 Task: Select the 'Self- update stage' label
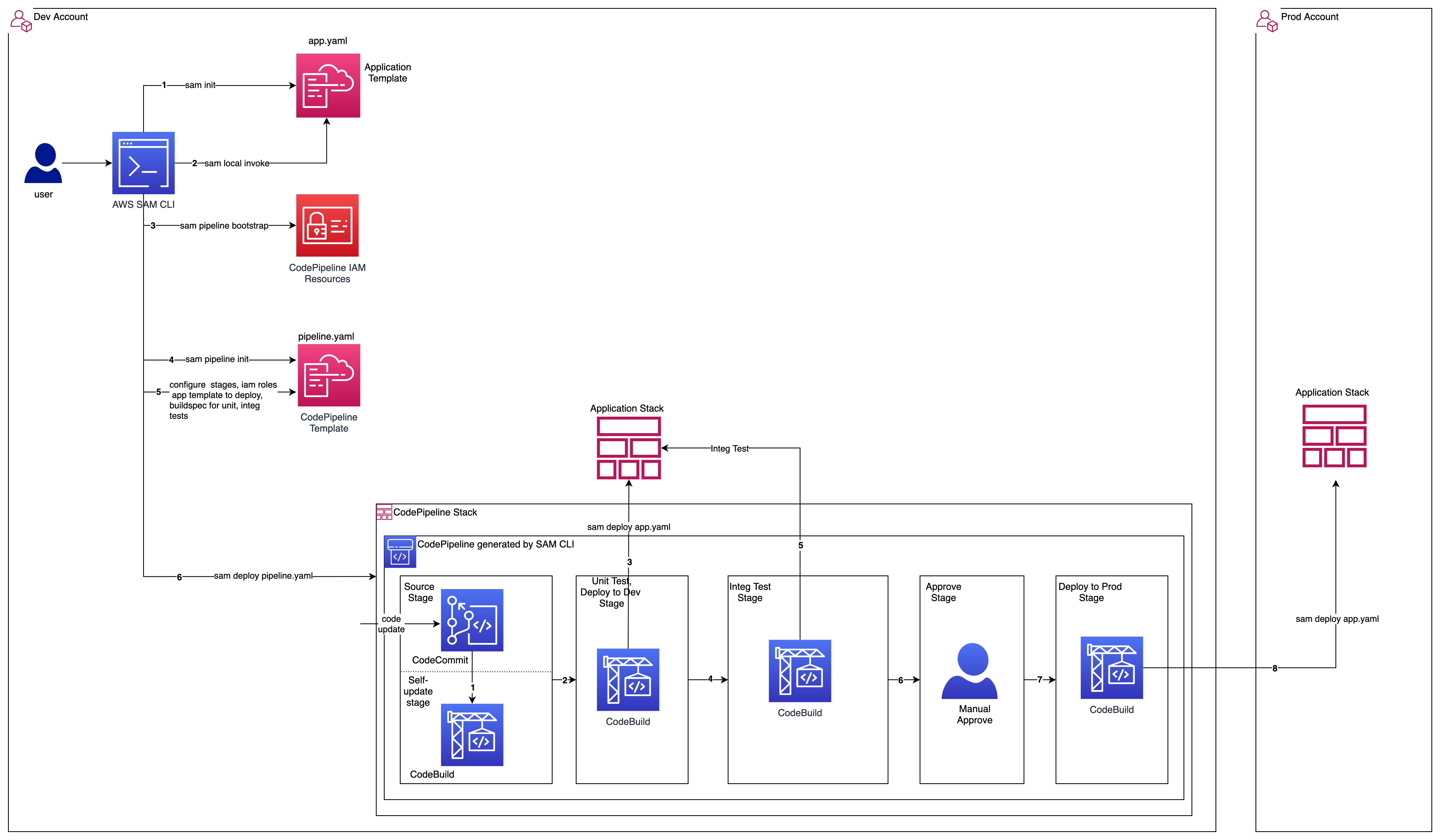[x=418, y=691]
